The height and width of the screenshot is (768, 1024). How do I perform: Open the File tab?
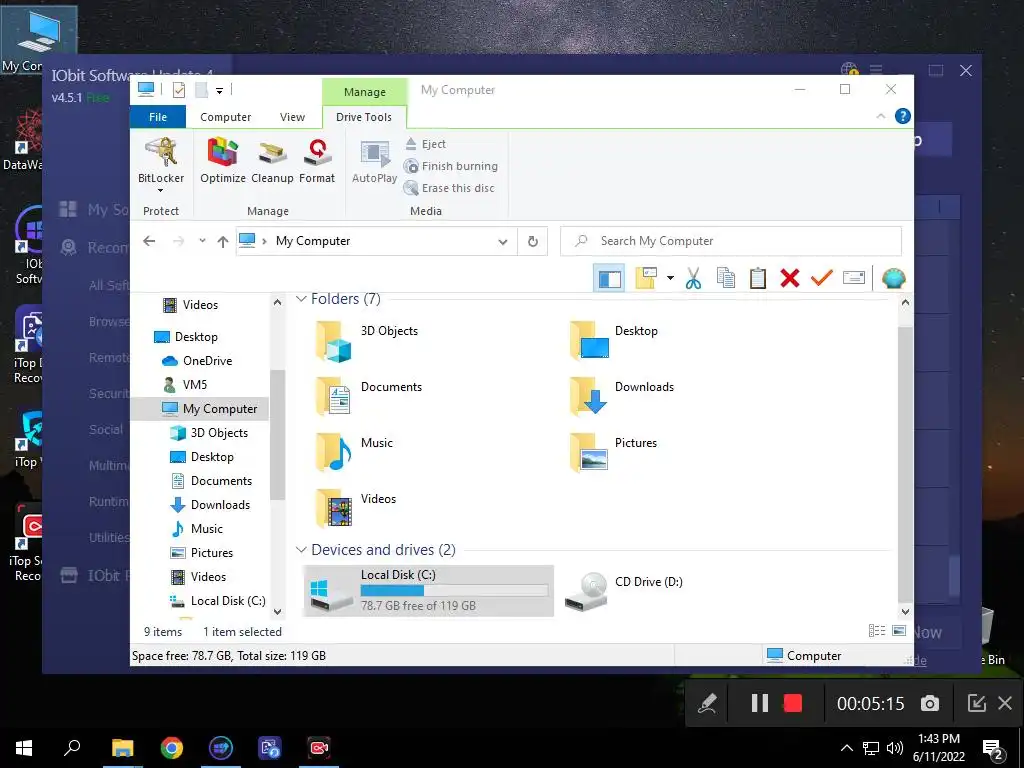(x=158, y=117)
